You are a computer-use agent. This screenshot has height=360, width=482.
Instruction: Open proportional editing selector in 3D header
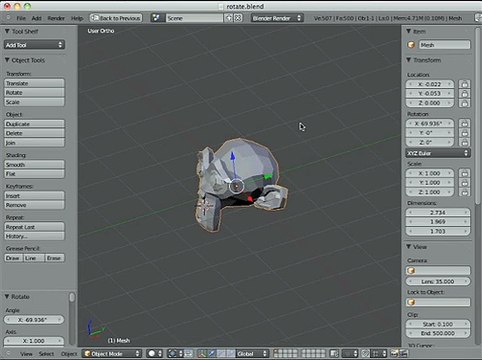[350, 353]
